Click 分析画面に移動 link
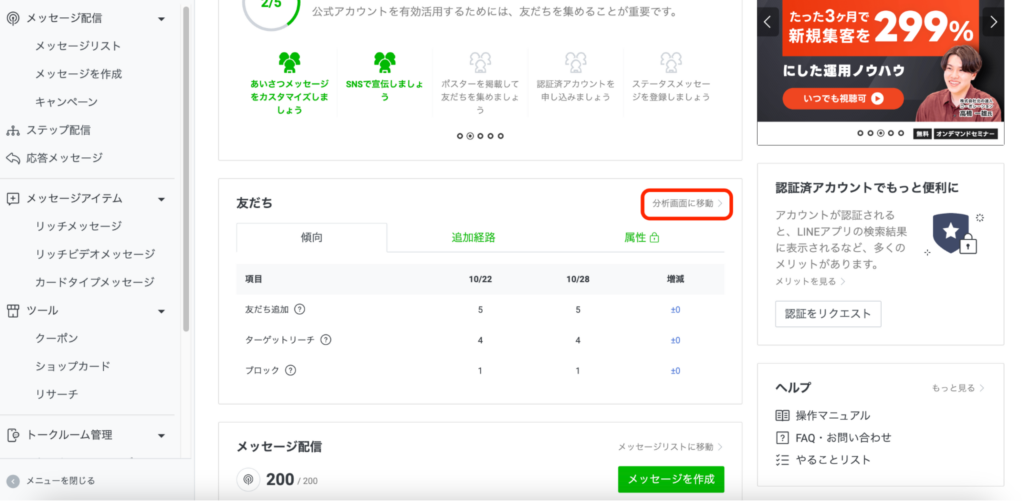Viewport: 1024px width, 501px height. (687, 203)
